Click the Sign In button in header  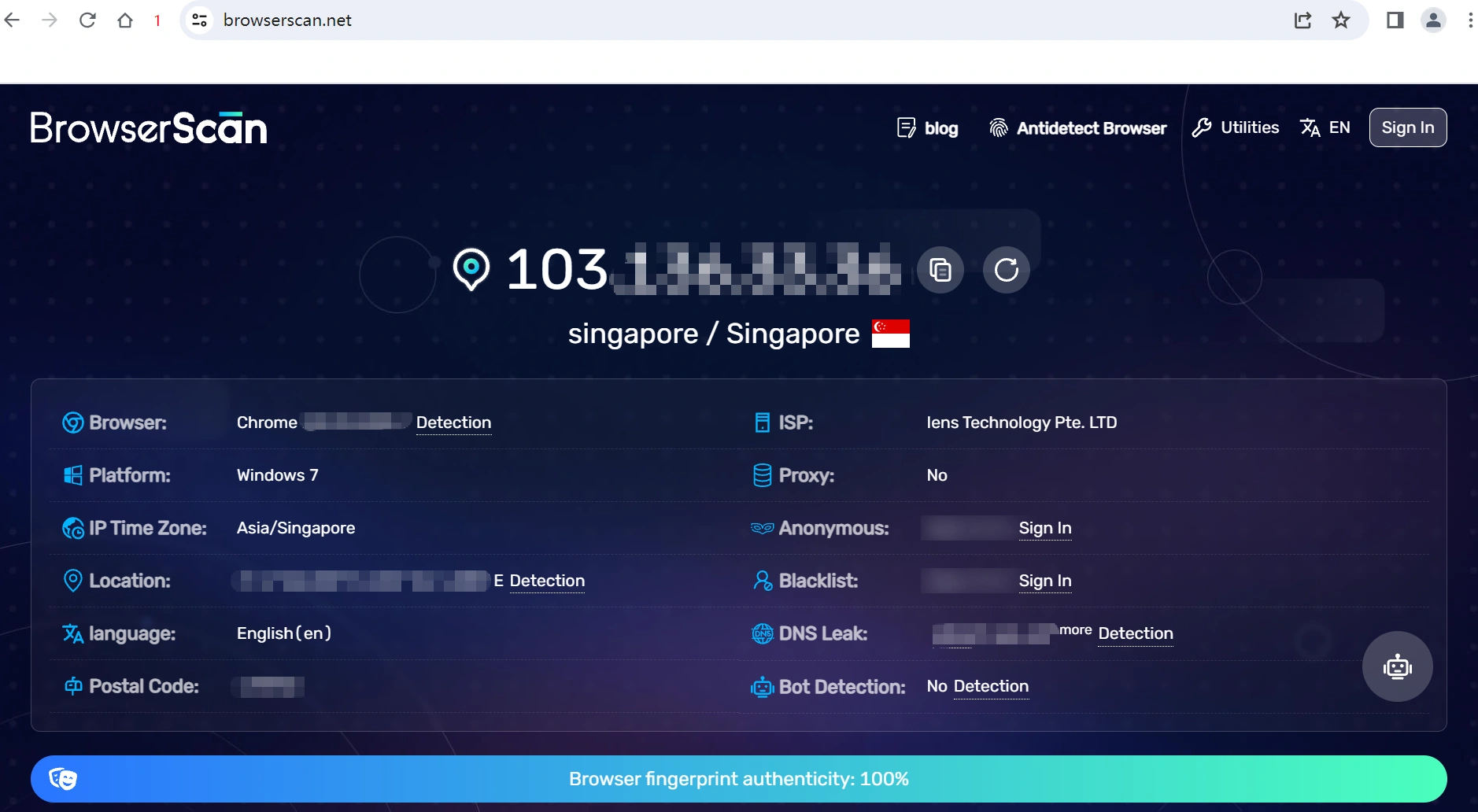click(x=1408, y=127)
